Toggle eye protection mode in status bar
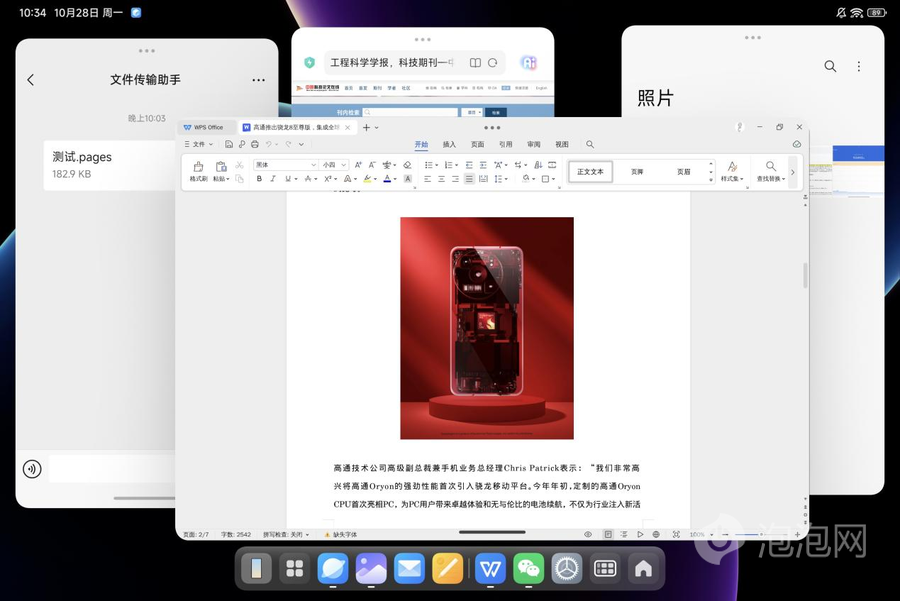Viewport: 900px width, 601px height. pyautogui.click(x=589, y=535)
